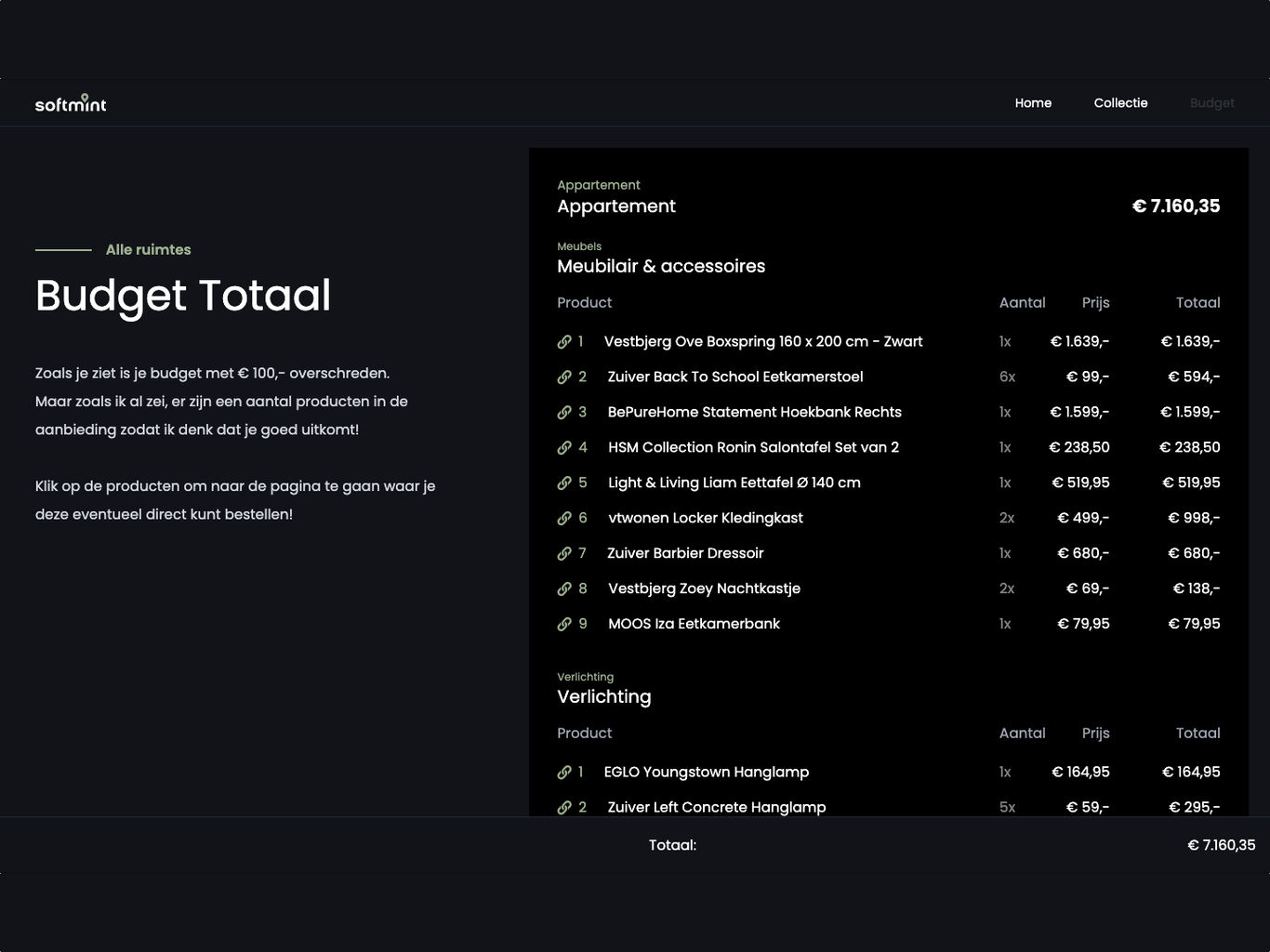Click the 5x quantity for Concrete Hanglamp
The width and height of the screenshot is (1270, 952).
click(x=1008, y=807)
